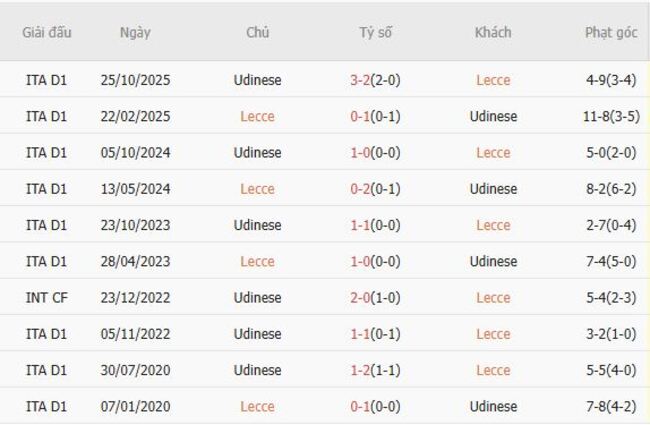Image resolution: width=650 pixels, height=425 pixels.
Task: Open Lecce home team on 22/02/2025
Action: (x=257, y=116)
